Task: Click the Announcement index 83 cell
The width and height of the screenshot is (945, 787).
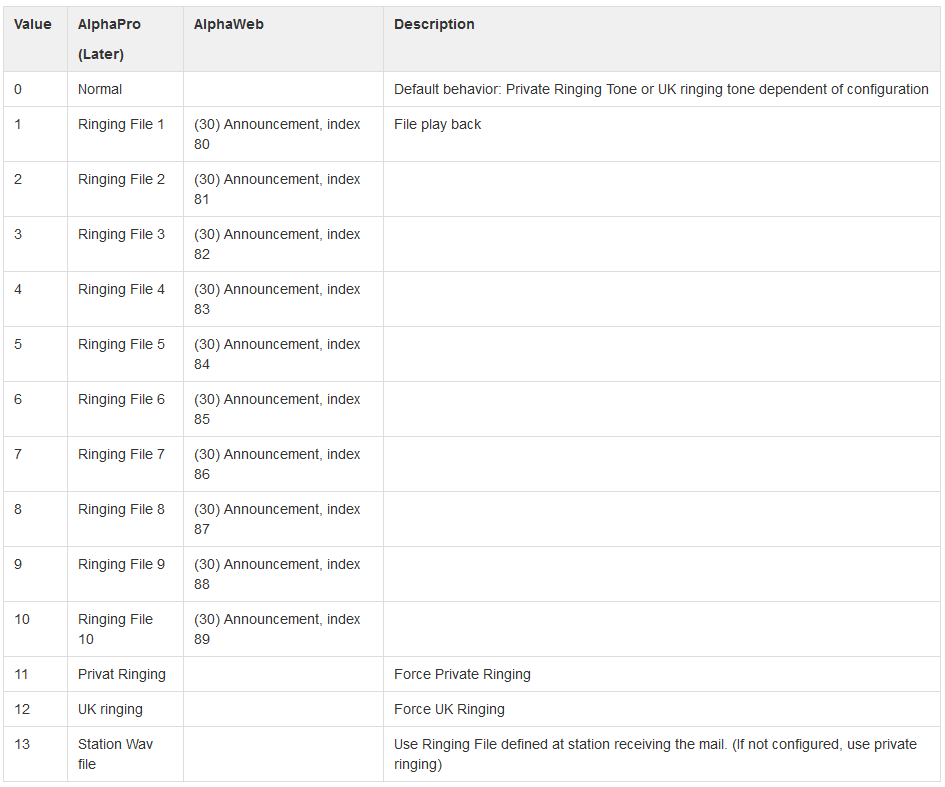Action: 277,299
